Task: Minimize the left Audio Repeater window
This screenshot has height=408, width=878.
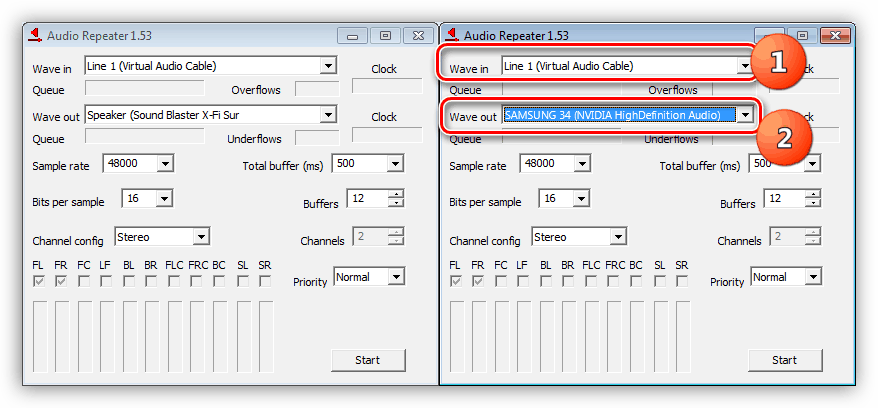Action: click(353, 35)
